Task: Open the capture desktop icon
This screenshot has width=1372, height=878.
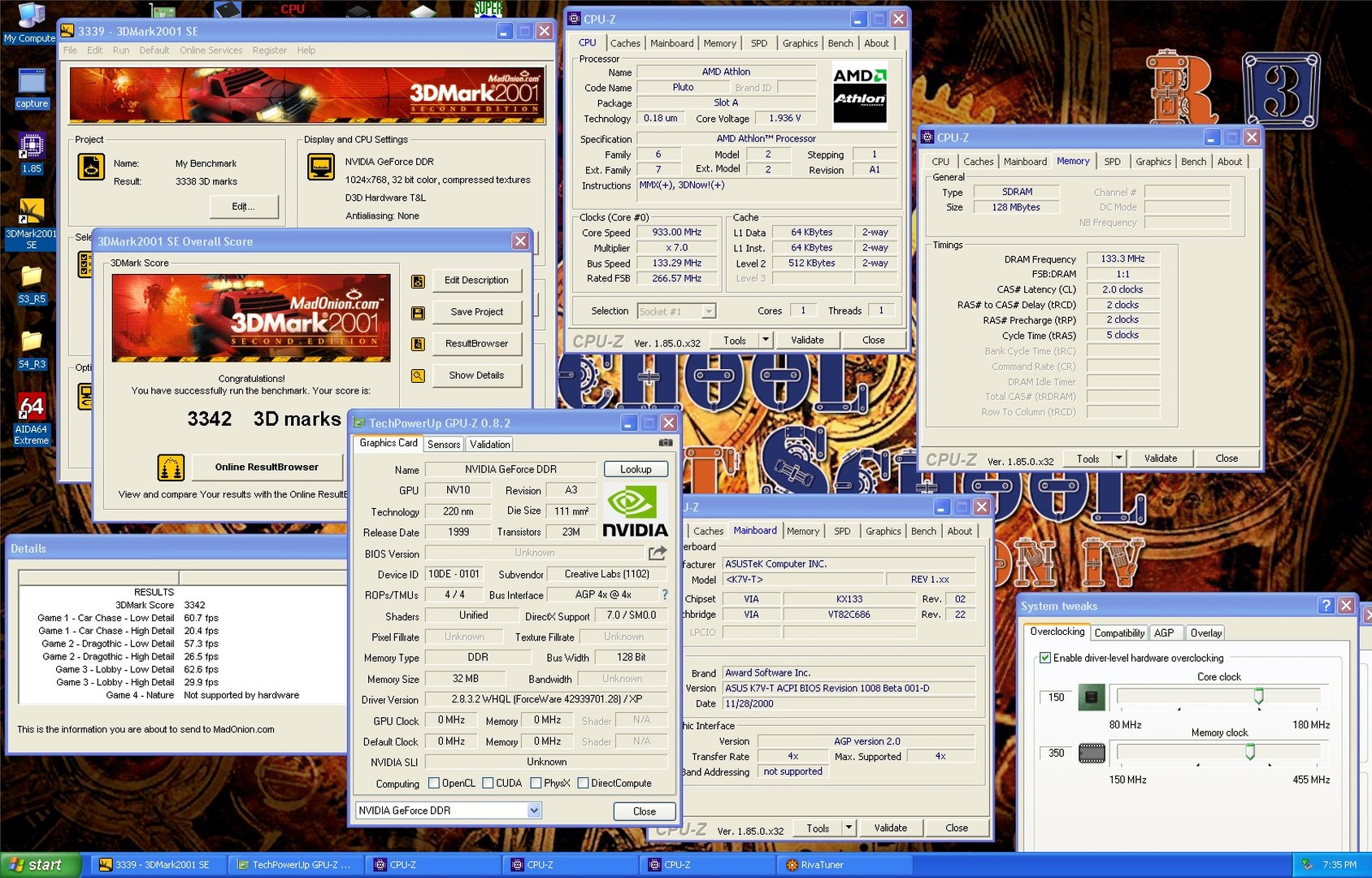Action: tap(32, 88)
